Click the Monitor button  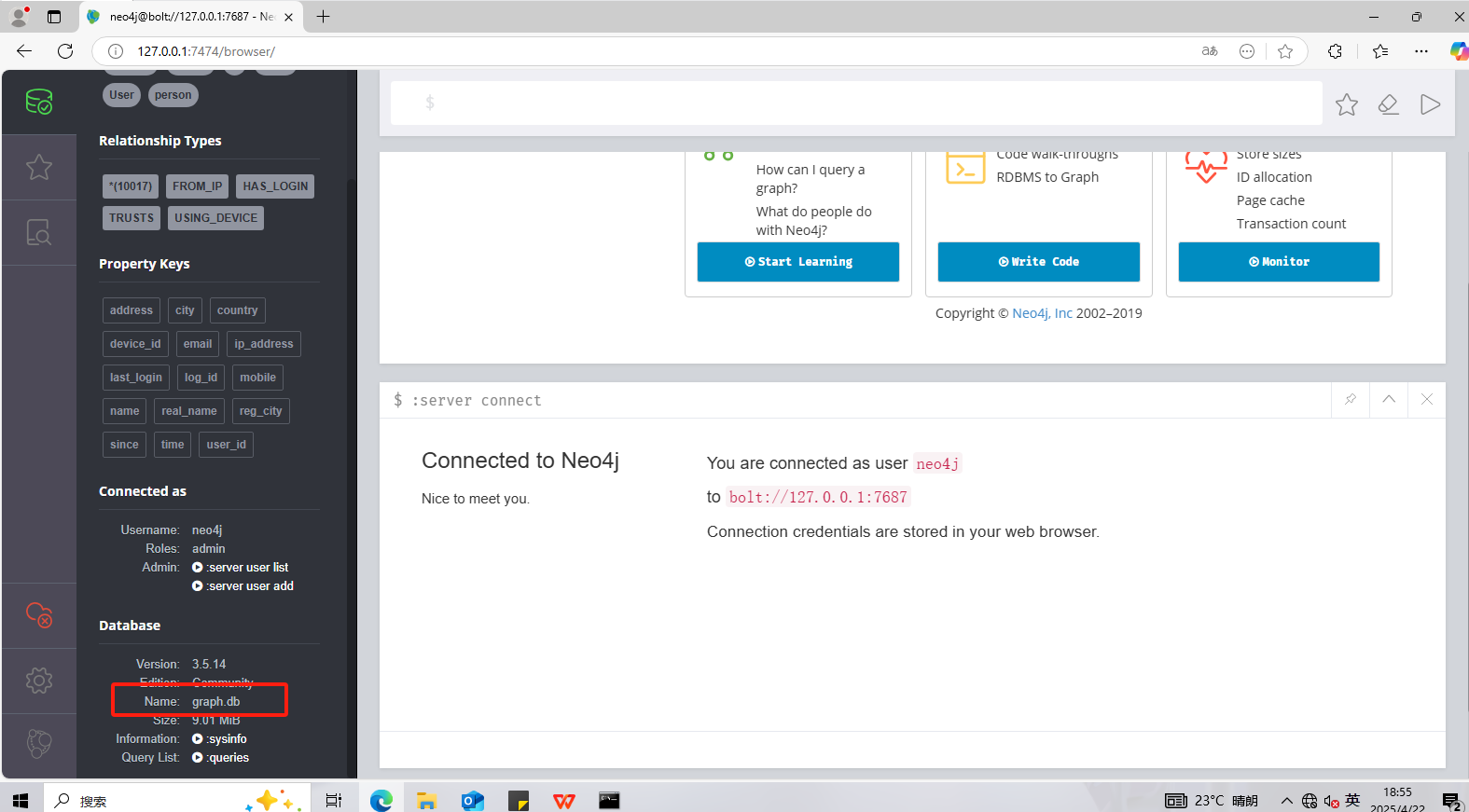(1279, 262)
